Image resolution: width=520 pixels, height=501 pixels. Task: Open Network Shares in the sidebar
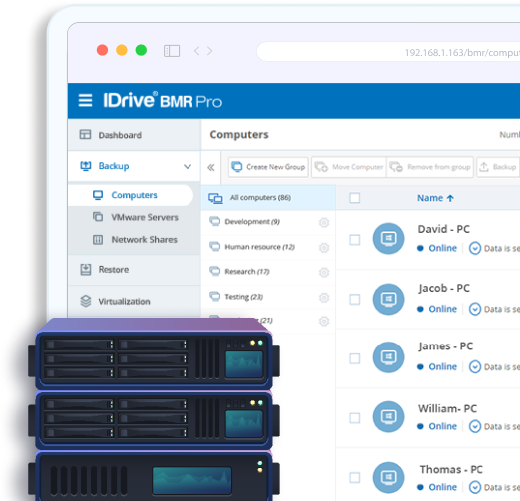pyautogui.click(x=144, y=240)
